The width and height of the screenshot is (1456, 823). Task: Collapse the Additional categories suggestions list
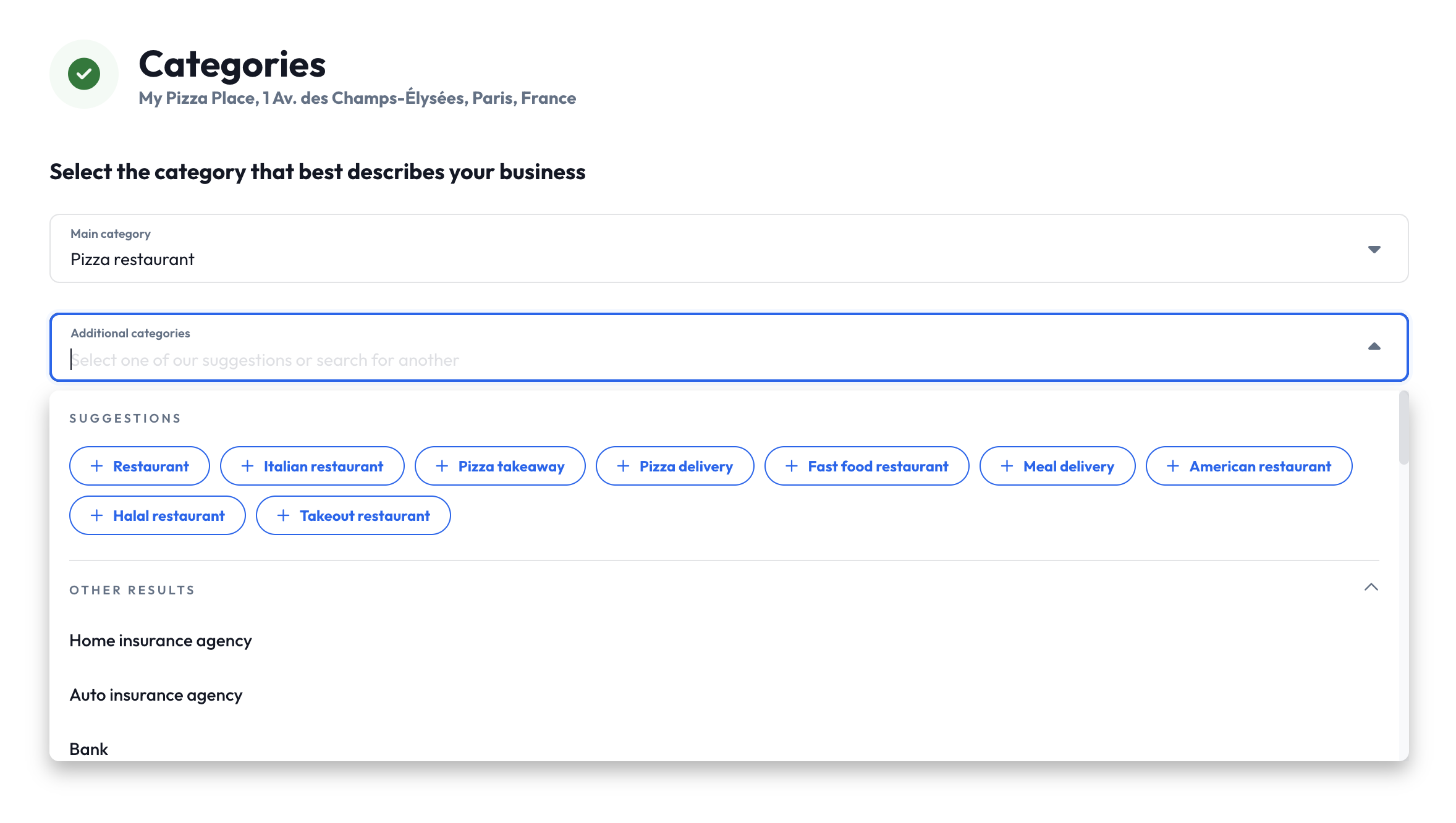pos(1374,346)
